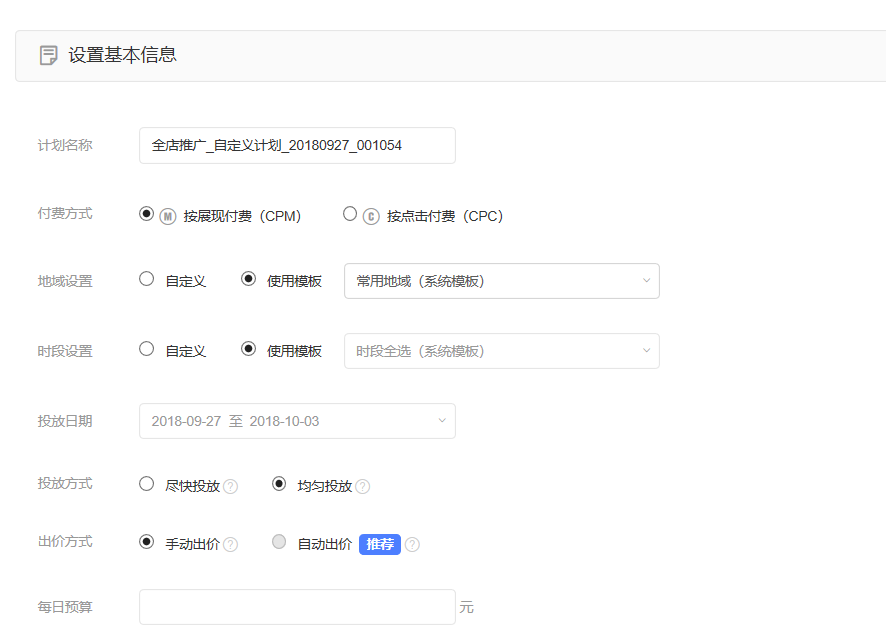Select 自动出价 bidding radio button
This screenshot has height=633, width=886.
[x=279, y=541]
